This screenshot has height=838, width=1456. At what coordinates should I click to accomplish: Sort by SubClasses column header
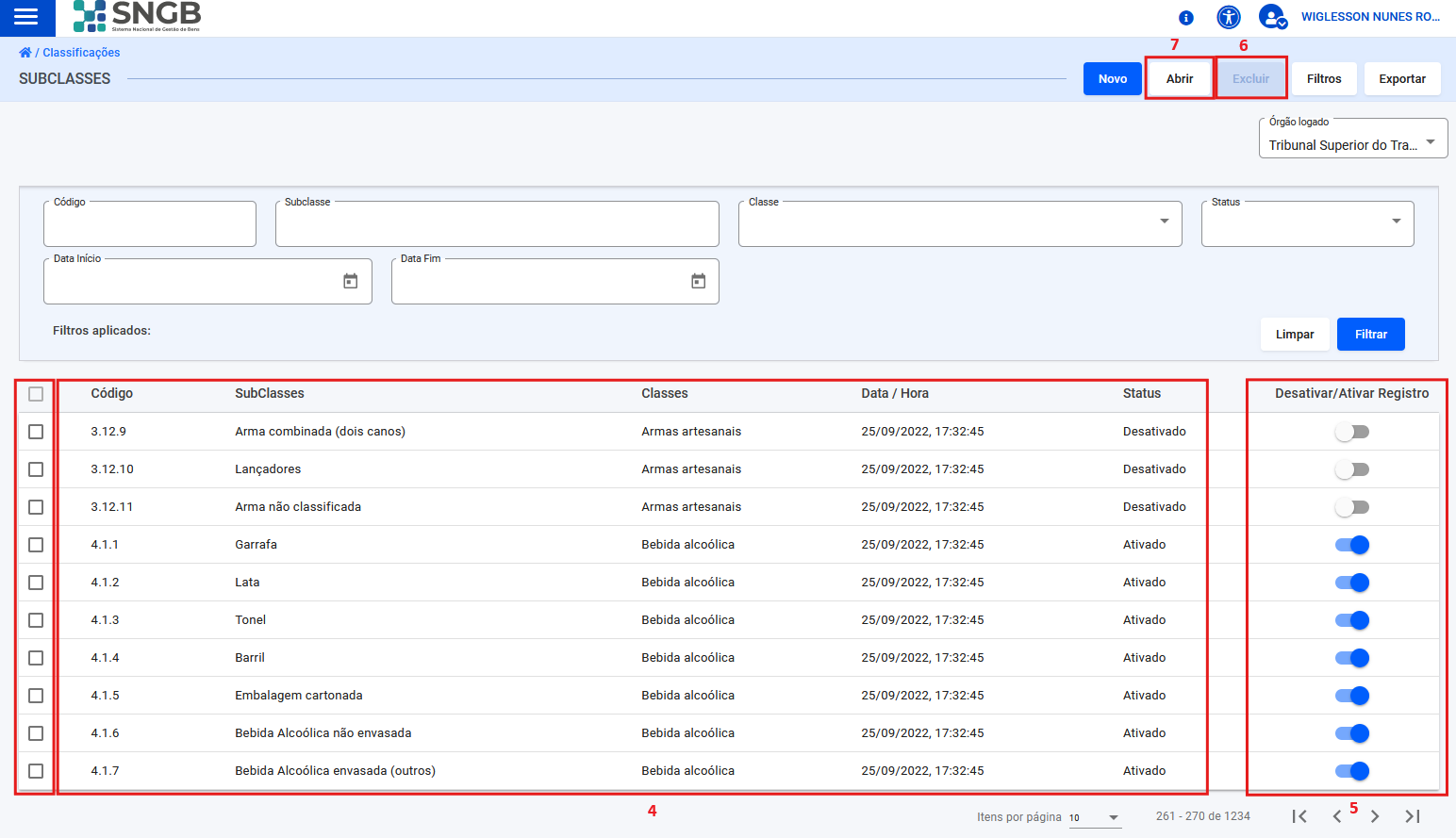click(x=270, y=394)
